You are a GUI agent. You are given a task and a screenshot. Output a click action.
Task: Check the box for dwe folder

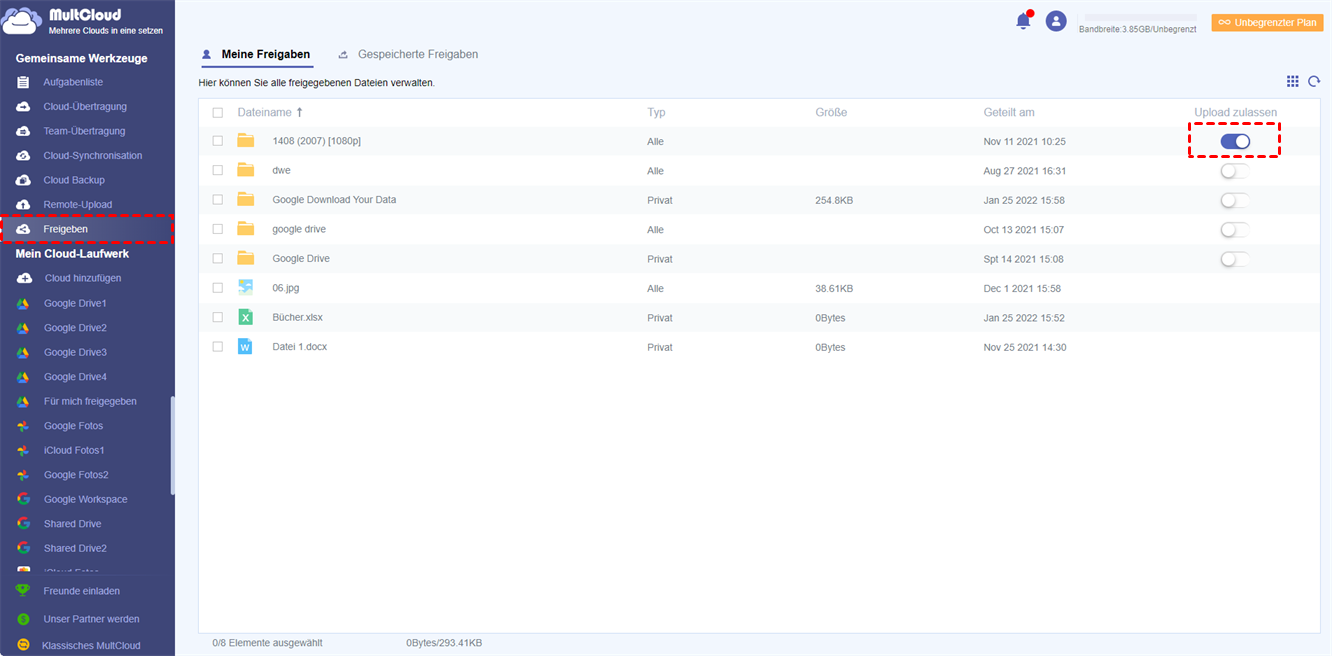click(218, 171)
